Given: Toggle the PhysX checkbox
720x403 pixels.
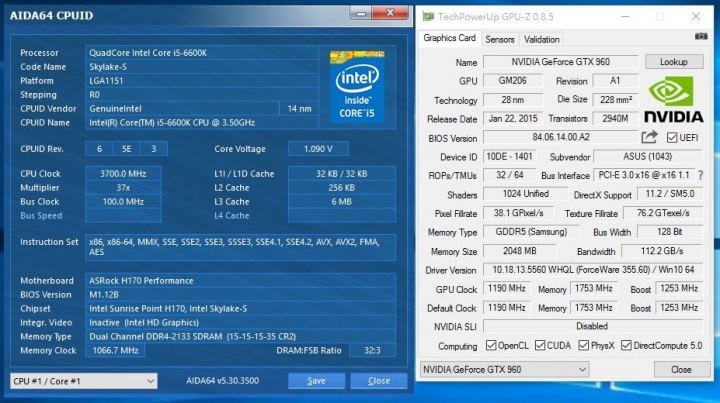Looking at the screenshot, I should [x=583, y=345].
